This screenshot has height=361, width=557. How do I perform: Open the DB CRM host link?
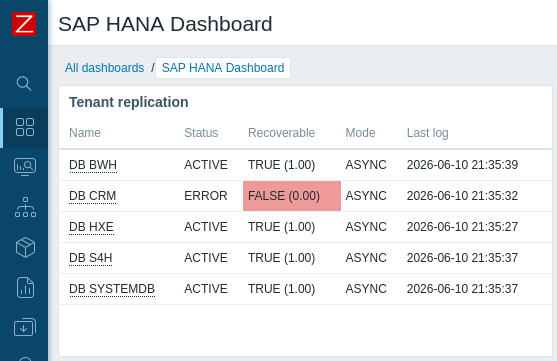click(93, 196)
